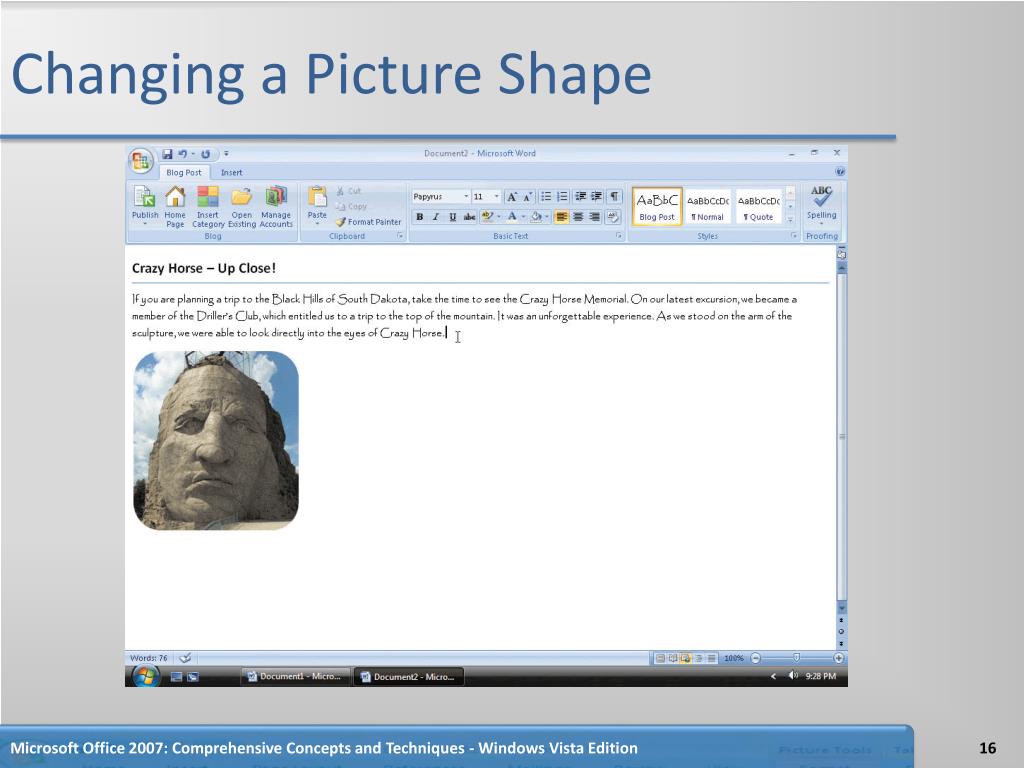Viewport: 1024px width, 768px height.
Task: Apply text highlight color
Action: (487, 217)
